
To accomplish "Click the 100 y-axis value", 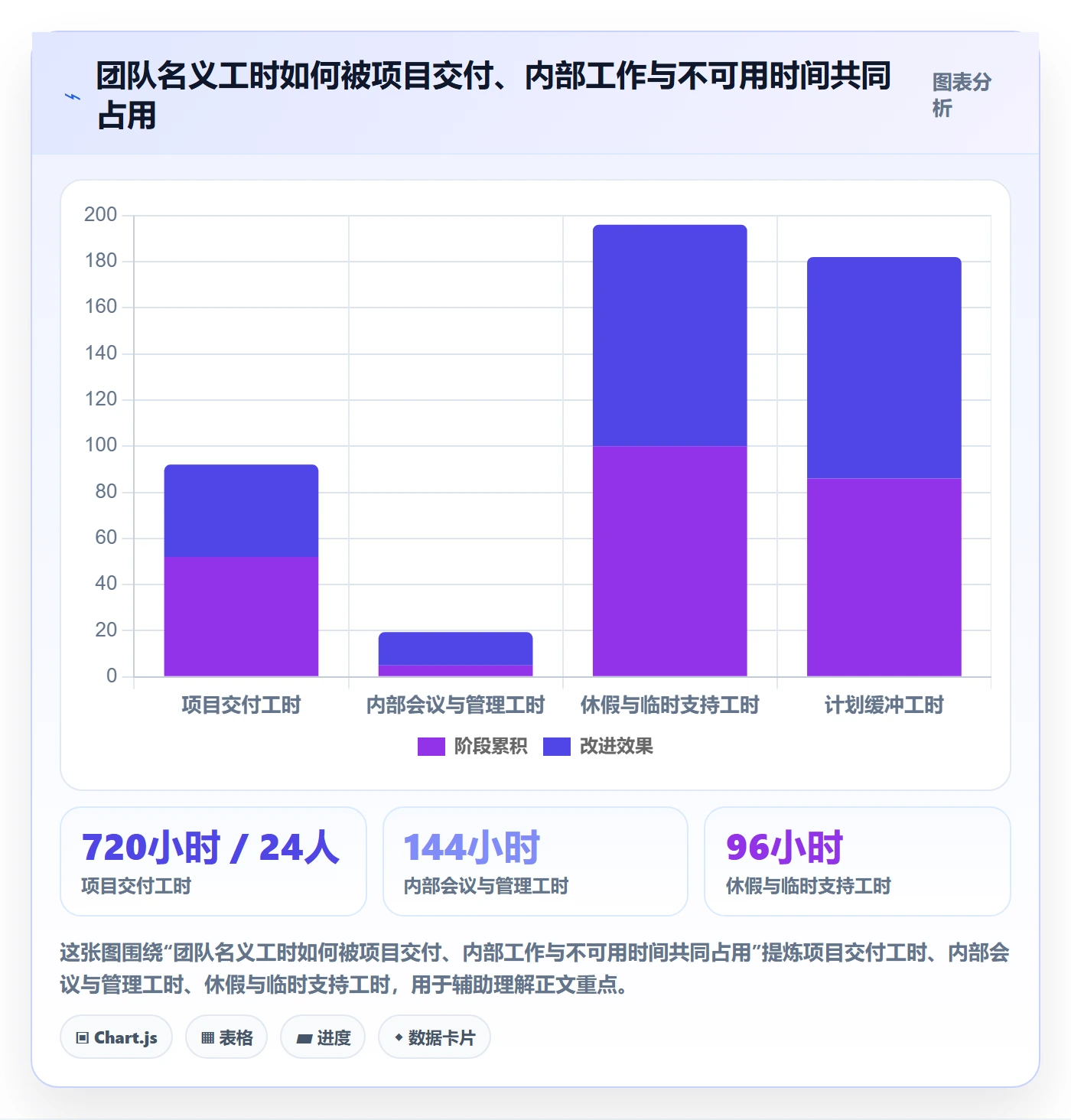I will click(x=100, y=444).
